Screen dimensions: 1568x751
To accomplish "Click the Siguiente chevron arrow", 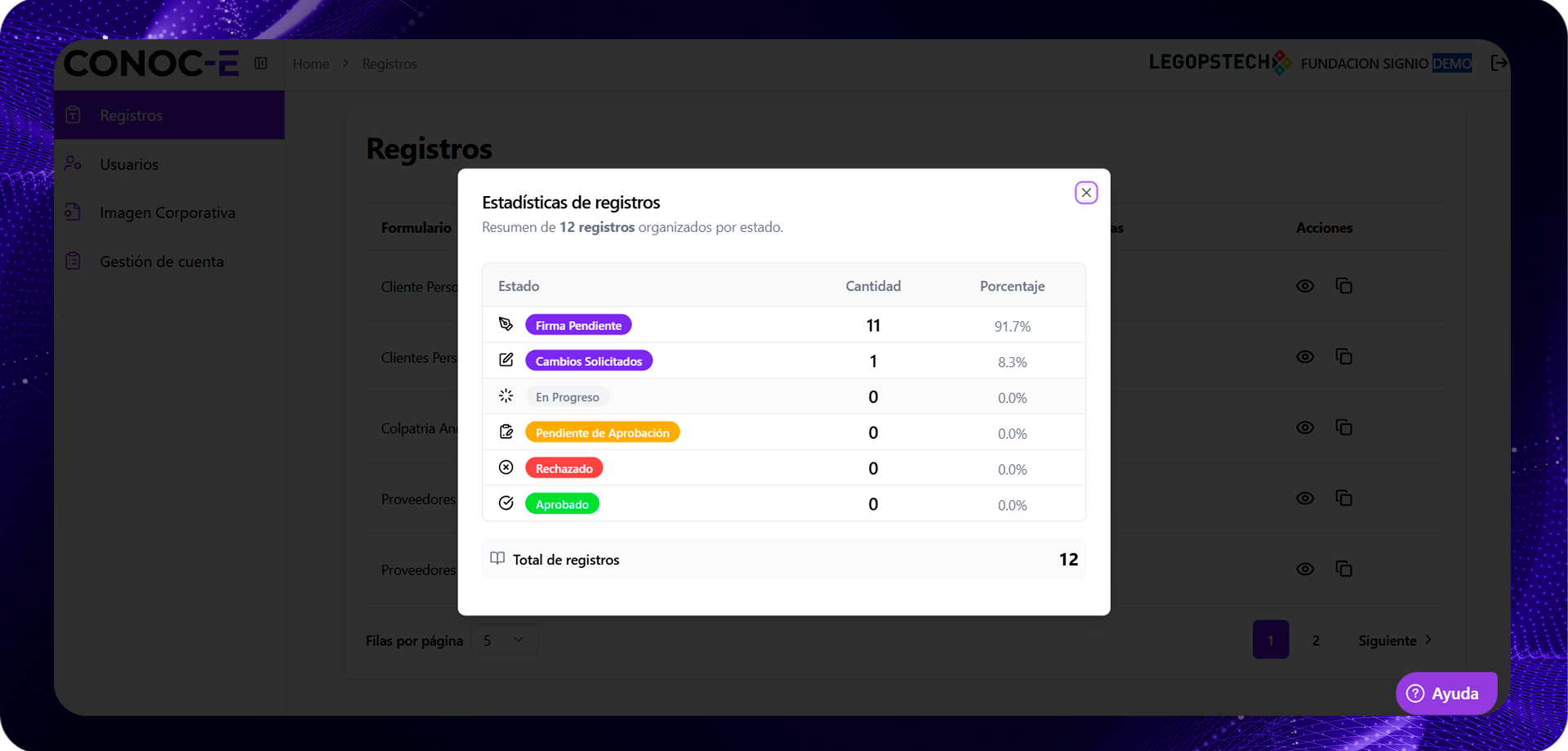I will (x=1428, y=640).
